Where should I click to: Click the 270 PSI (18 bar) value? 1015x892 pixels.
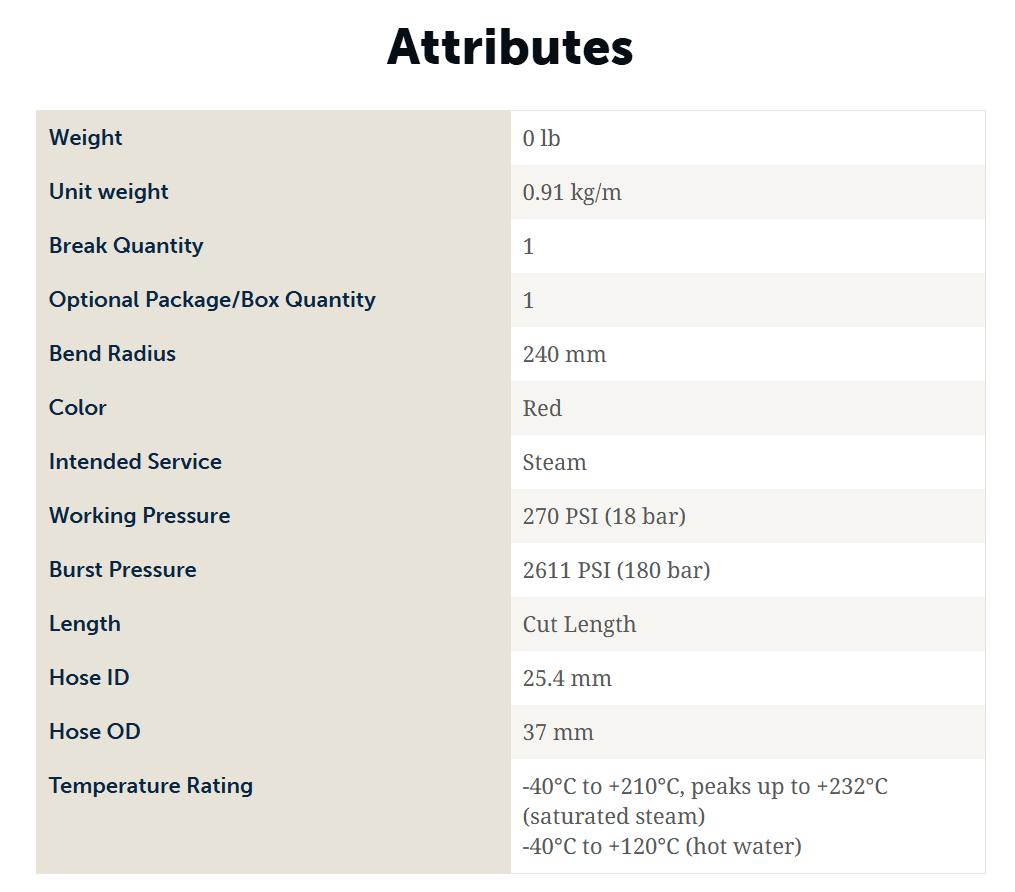(605, 516)
